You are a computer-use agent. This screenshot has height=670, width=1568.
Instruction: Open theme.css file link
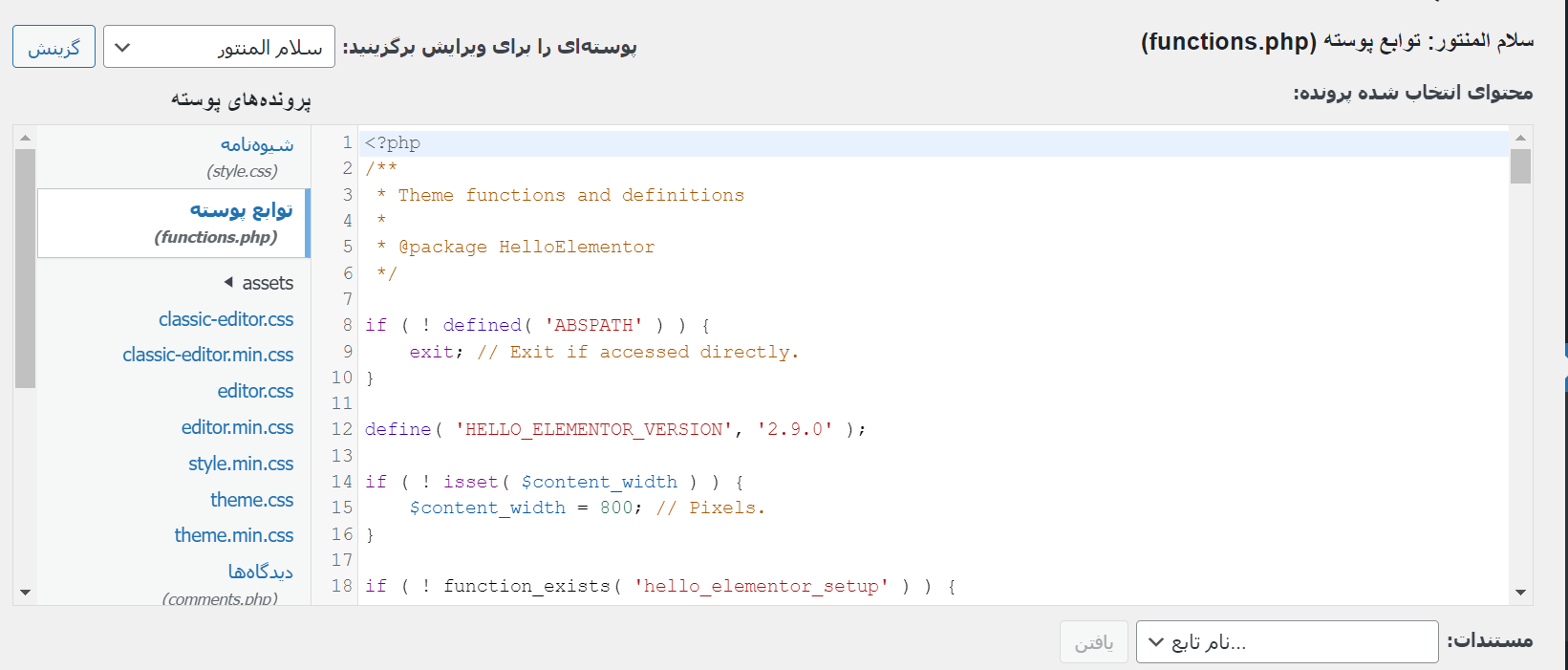click(251, 500)
